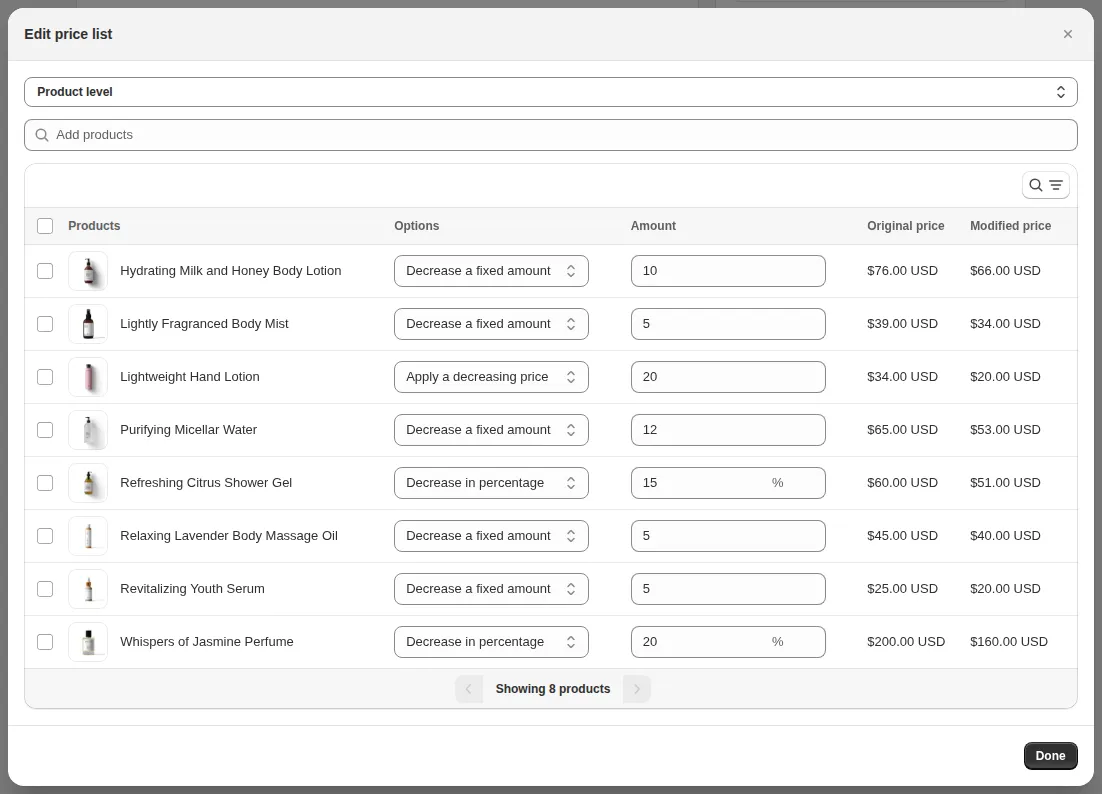1102x794 pixels.
Task: Select Lightly Fragranced Body Mist checkbox
Action: coord(45,324)
